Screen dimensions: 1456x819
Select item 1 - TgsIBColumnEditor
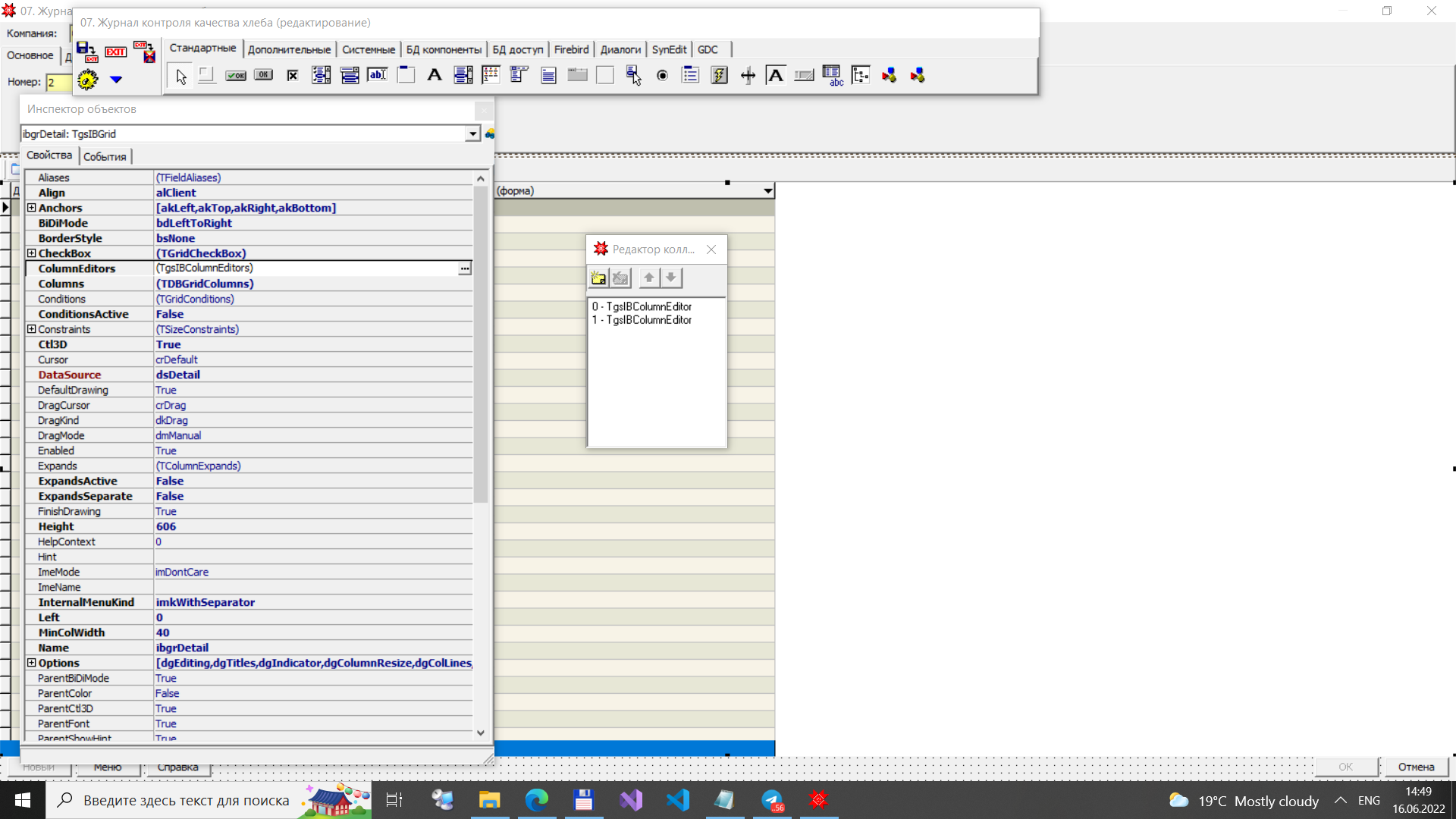click(x=642, y=320)
